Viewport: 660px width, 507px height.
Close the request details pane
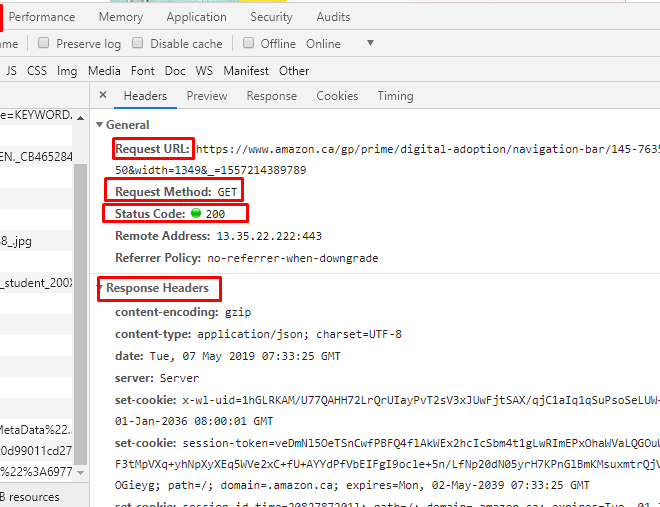(x=103, y=95)
